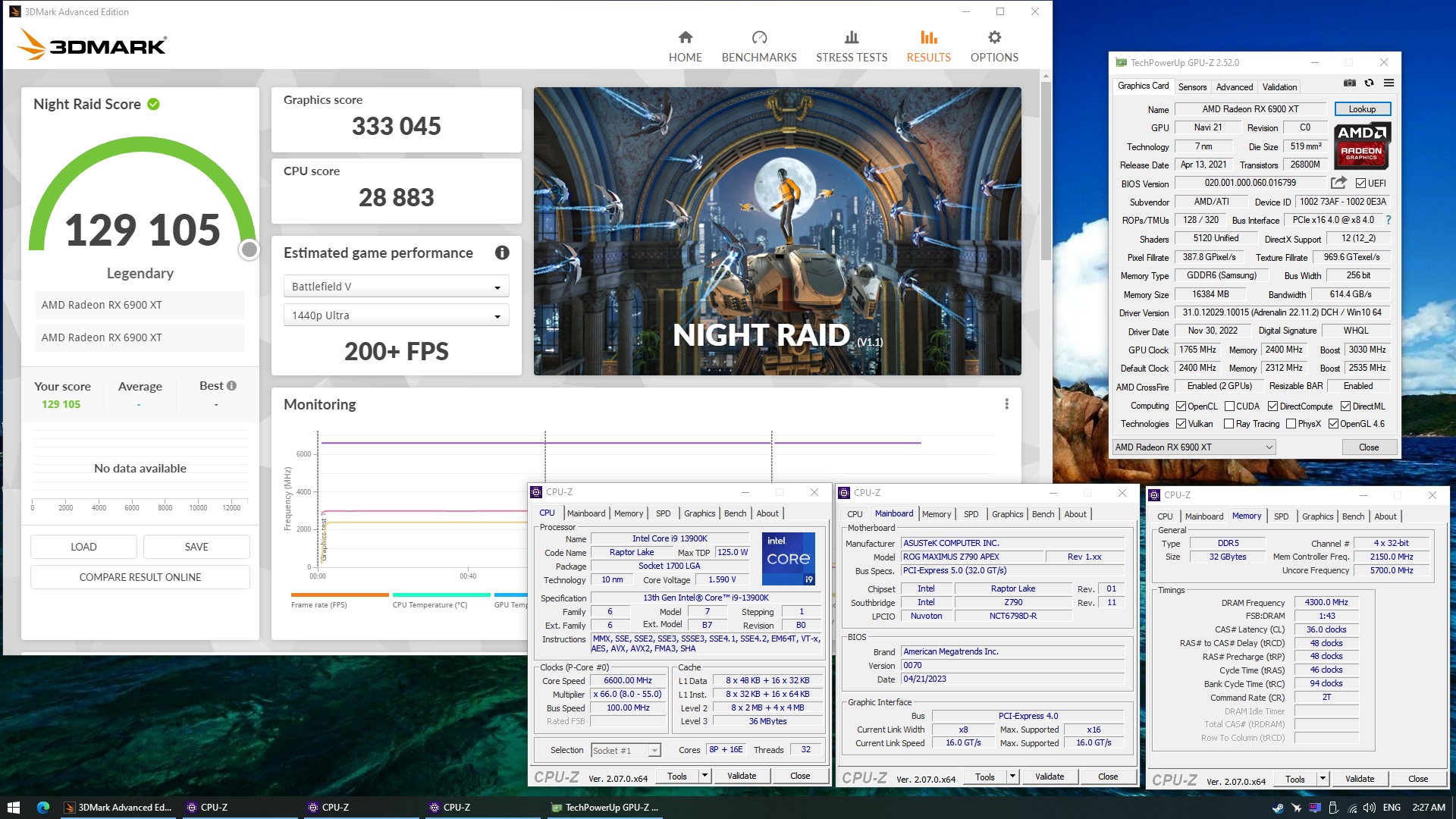Viewport: 1456px width, 819px height.
Task: Click the Close button in GPU-Z
Action: click(x=1369, y=447)
